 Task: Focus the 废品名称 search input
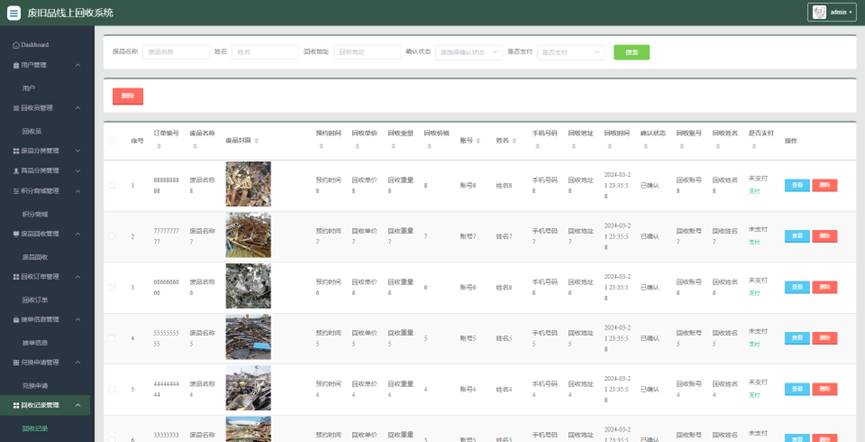tap(176, 52)
